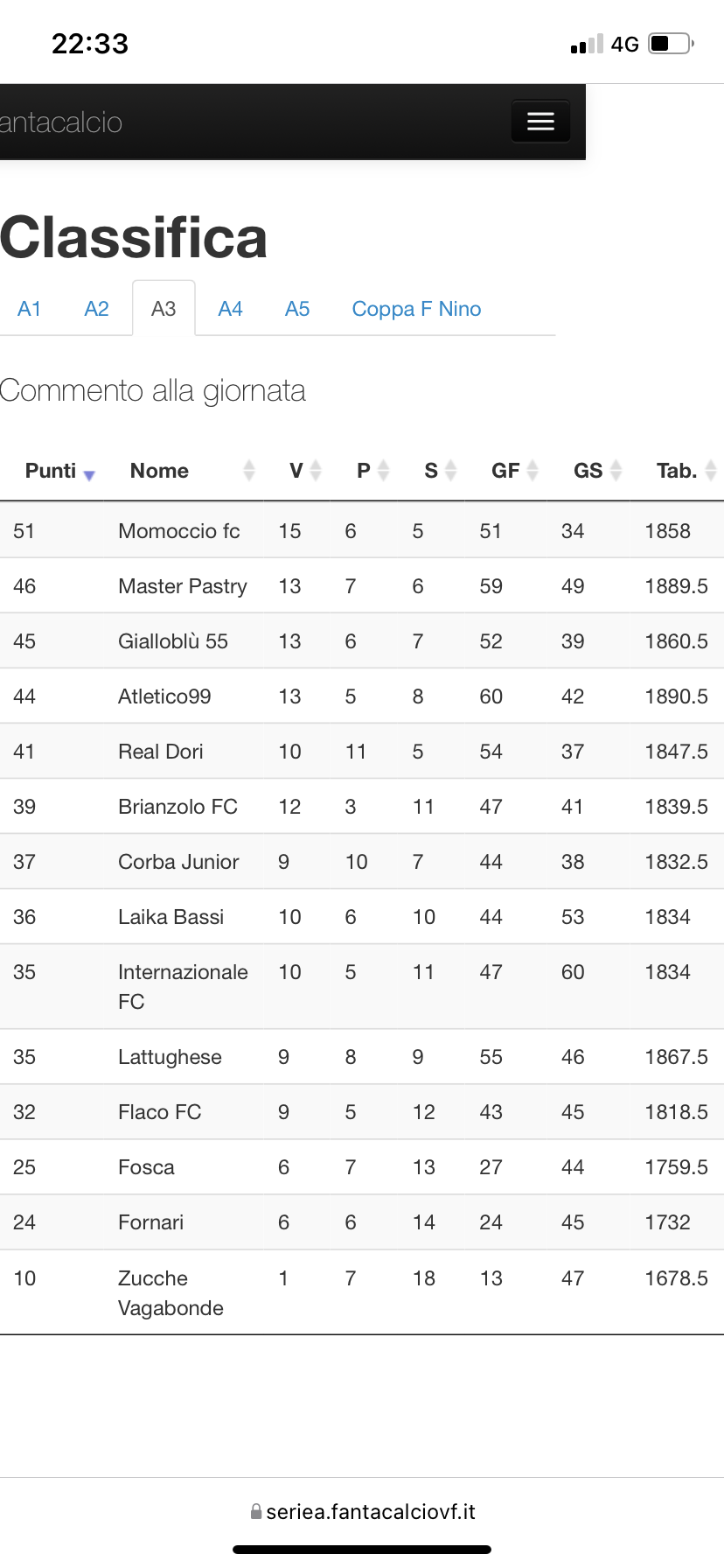The height and width of the screenshot is (1568, 724).
Task: Switch to the A1 tab
Action: (30, 309)
